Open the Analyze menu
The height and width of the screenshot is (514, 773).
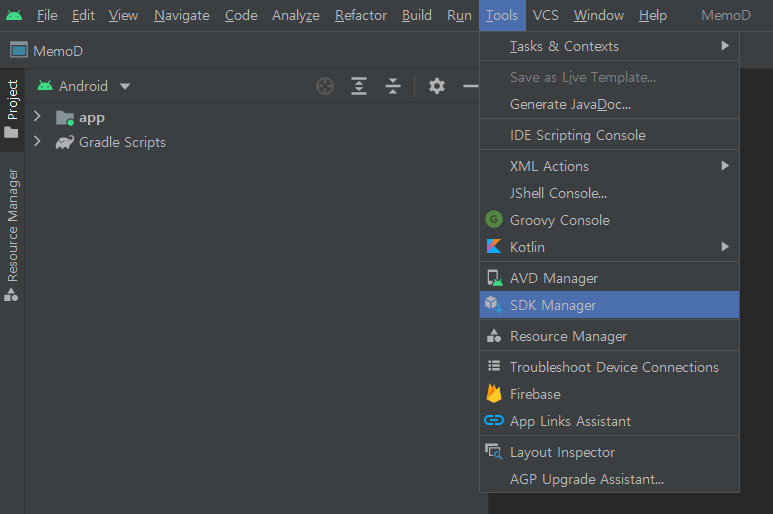(296, 16)
